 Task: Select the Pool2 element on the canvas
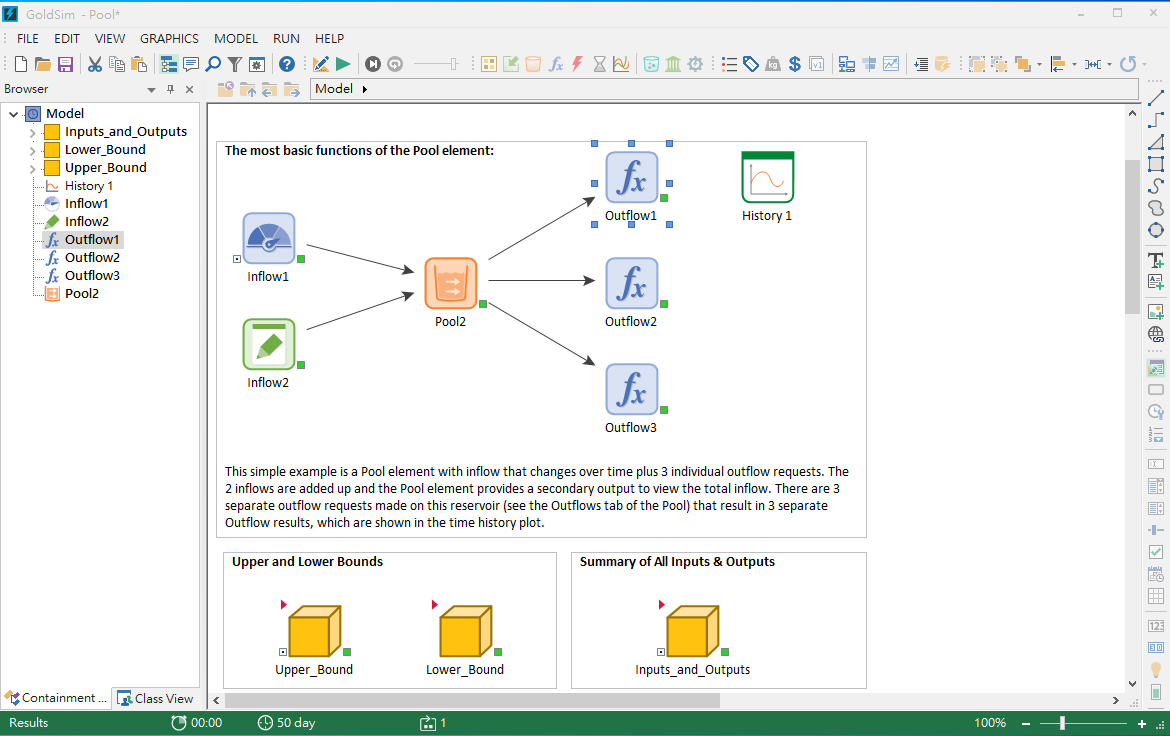tap(450, 284)
